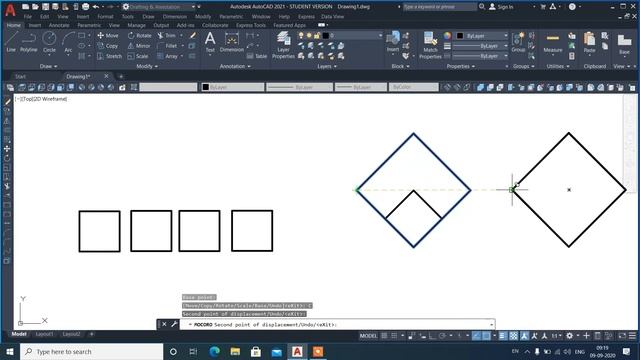Viewport: 640px width, 360px height.
Task: Click the Stretch tool
Action: pyautogui.click(x=109, y=56)
